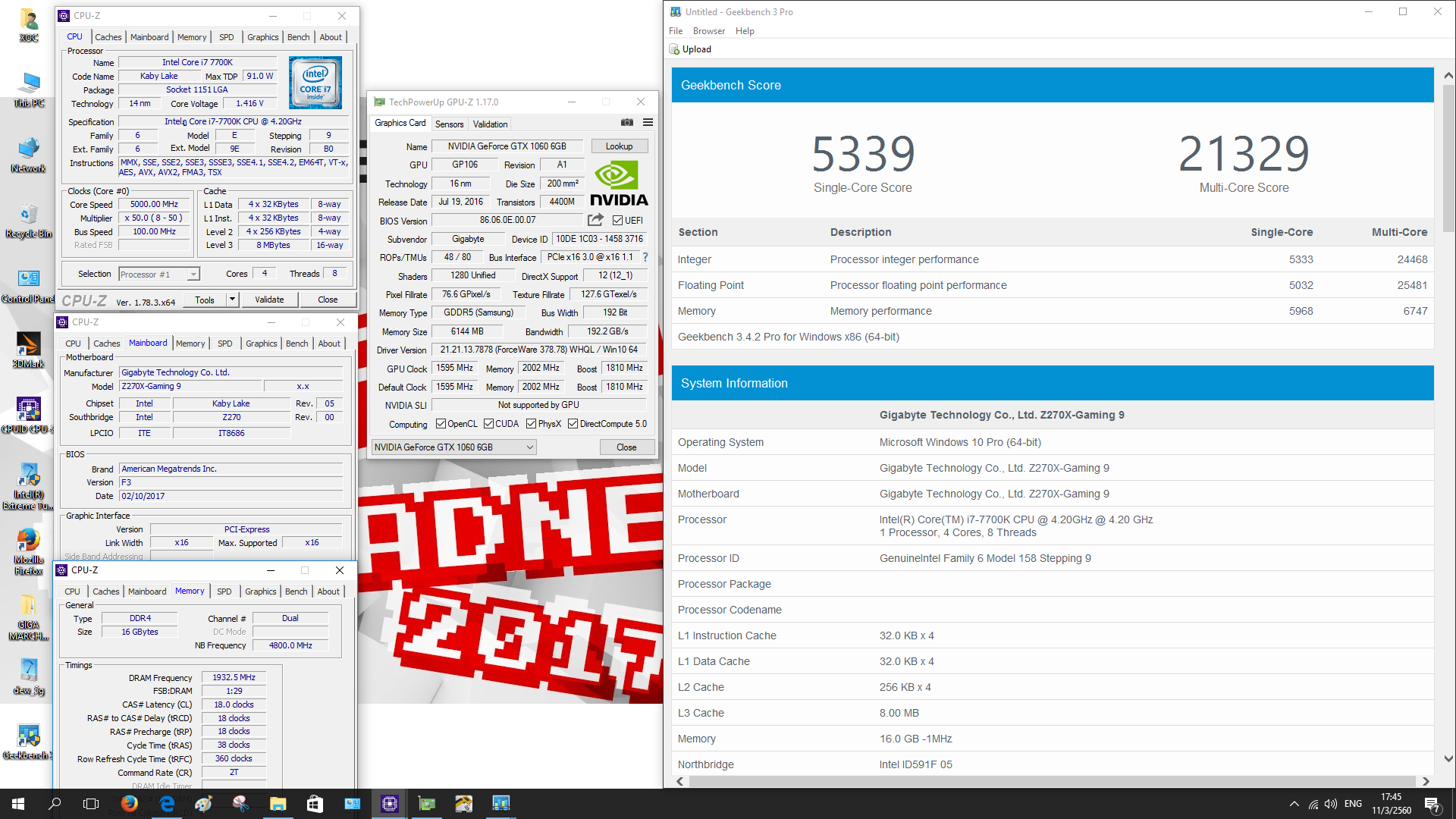Toggle the PhysX checkbox
Image resolution: width=1456 pixels, height=819 pixels.
click(531, 424)
